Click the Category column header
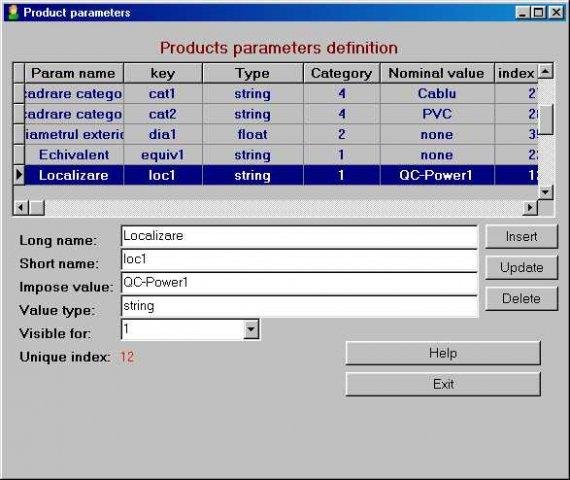The width and height of the screenshot is (570, 480). pos(342,73)
